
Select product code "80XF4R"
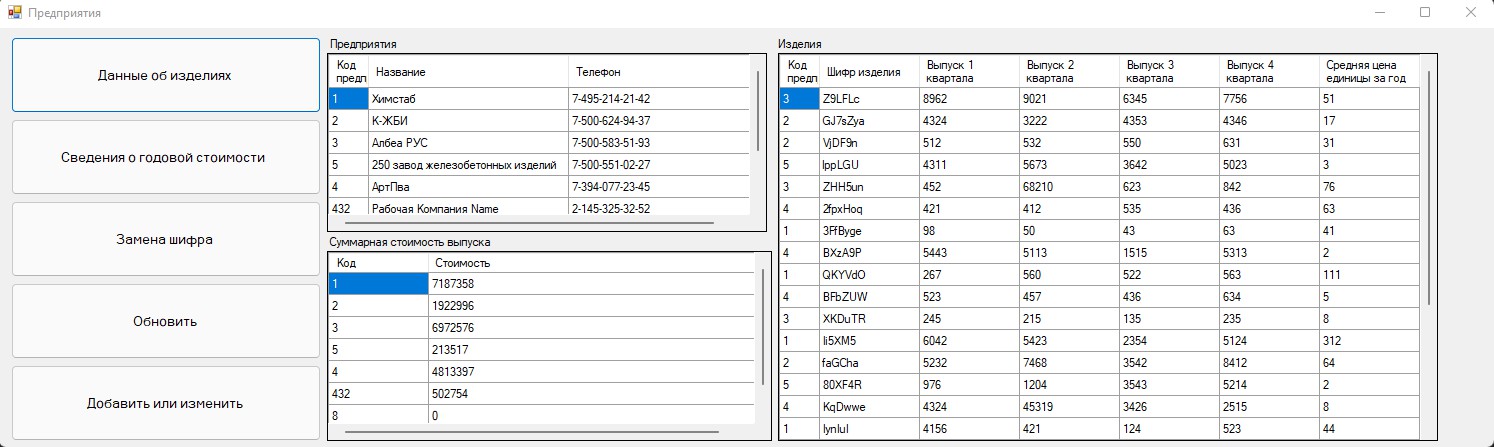click(869, 385)
